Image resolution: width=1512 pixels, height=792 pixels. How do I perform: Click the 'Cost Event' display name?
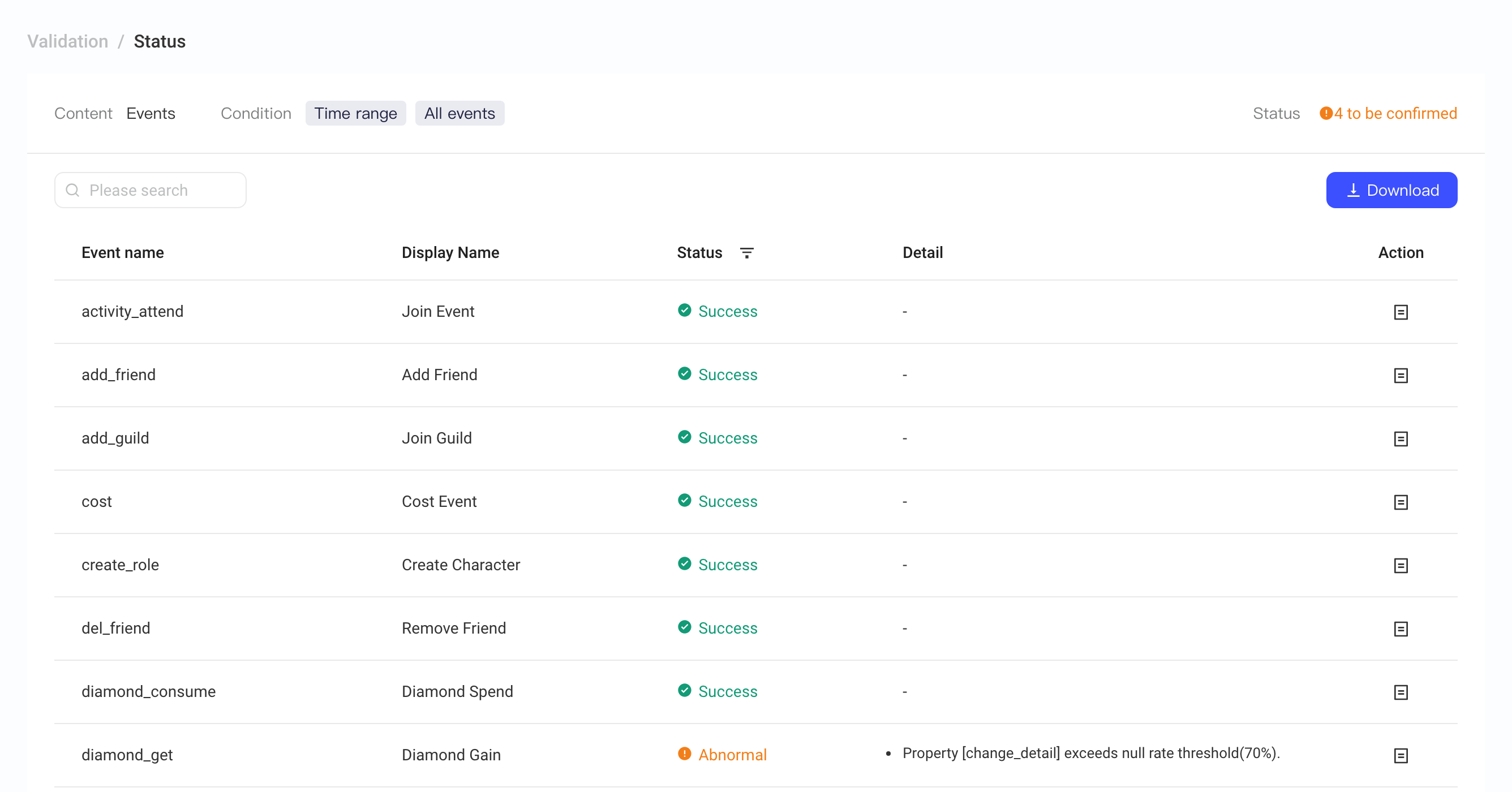pyautogui.click(x=439, y=502)
